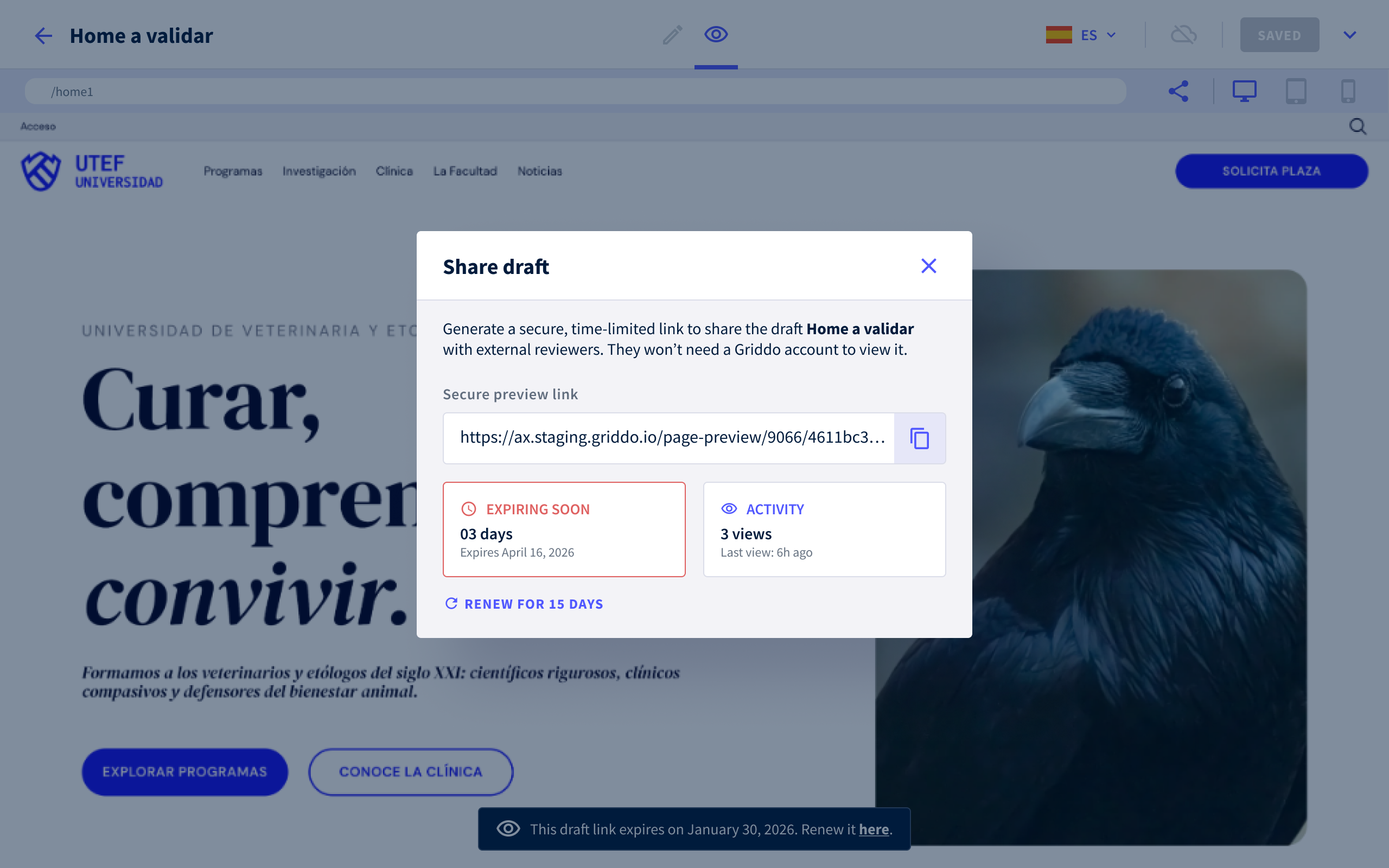Select the eye preview mode tab
1389x868 pixels.
(x=716, y=34)
